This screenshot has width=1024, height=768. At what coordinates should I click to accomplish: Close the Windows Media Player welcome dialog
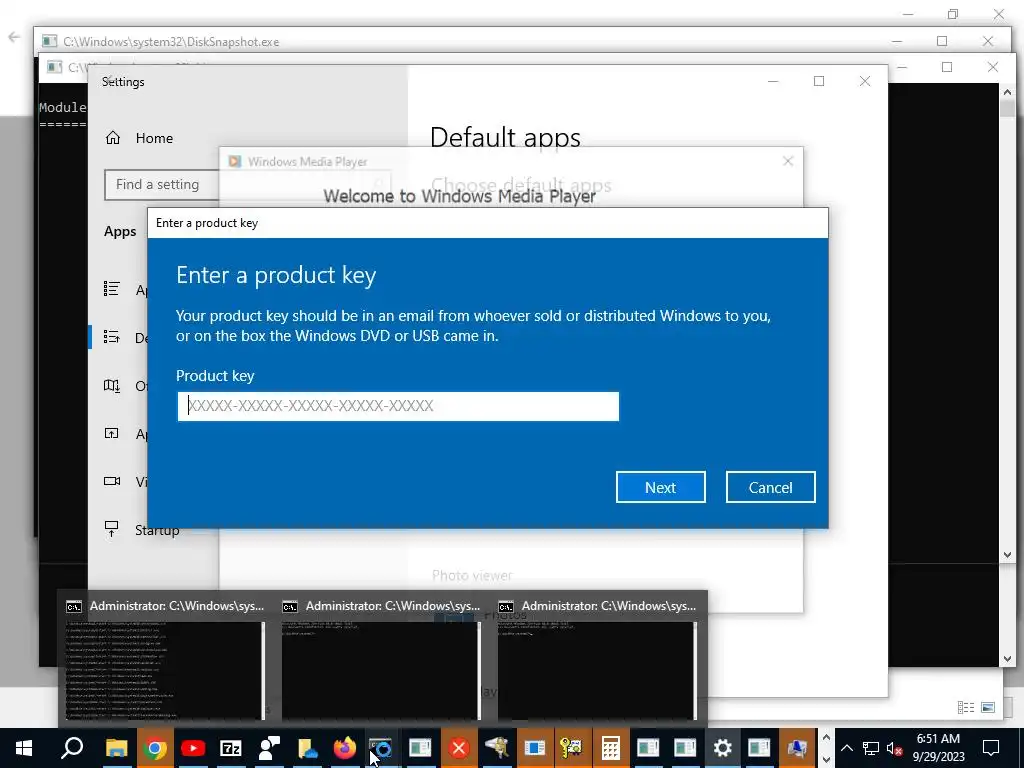point(788,161)
